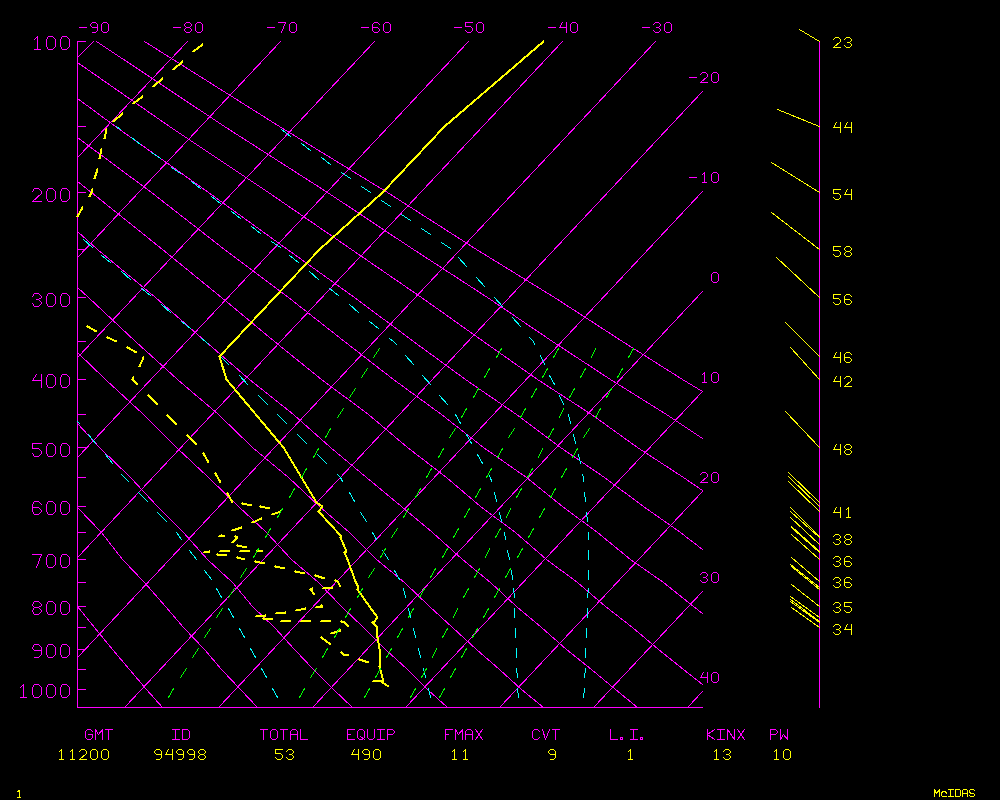Select station ID value 94998
The width and height of the screenshot is (1000, 800).
180,755
